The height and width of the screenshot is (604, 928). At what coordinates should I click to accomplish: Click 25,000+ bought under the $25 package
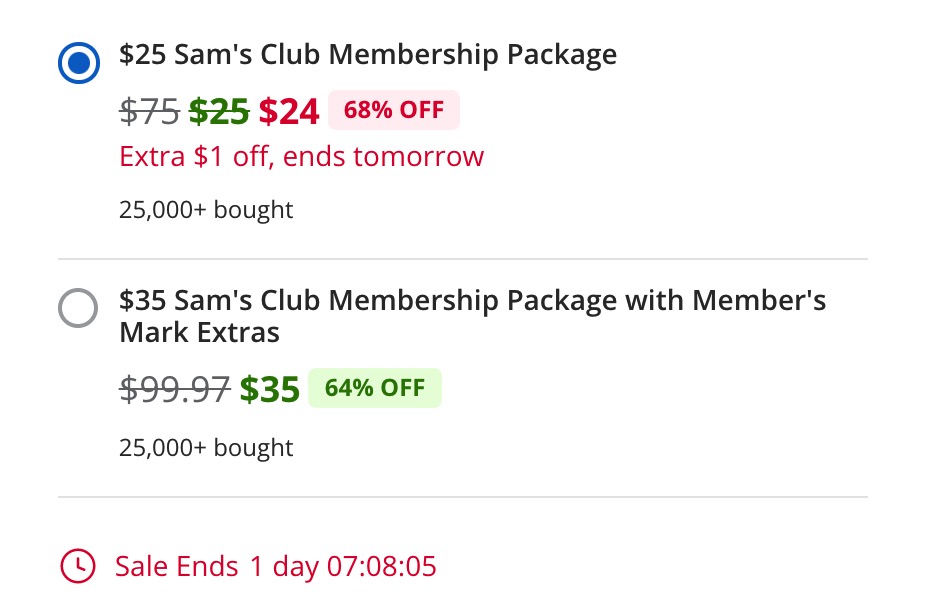pos(205,209)
